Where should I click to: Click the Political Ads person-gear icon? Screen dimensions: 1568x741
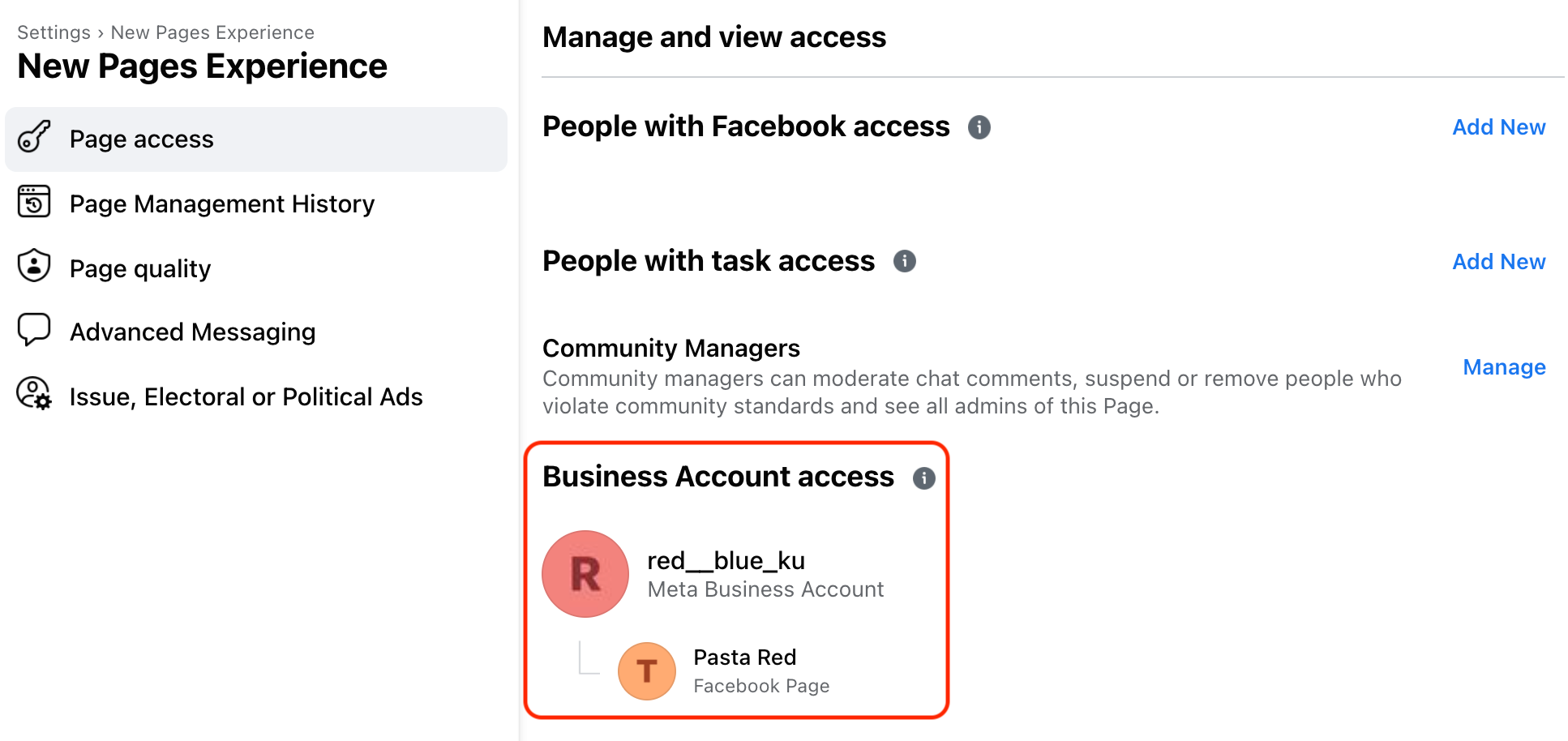[x=34, y=394]
